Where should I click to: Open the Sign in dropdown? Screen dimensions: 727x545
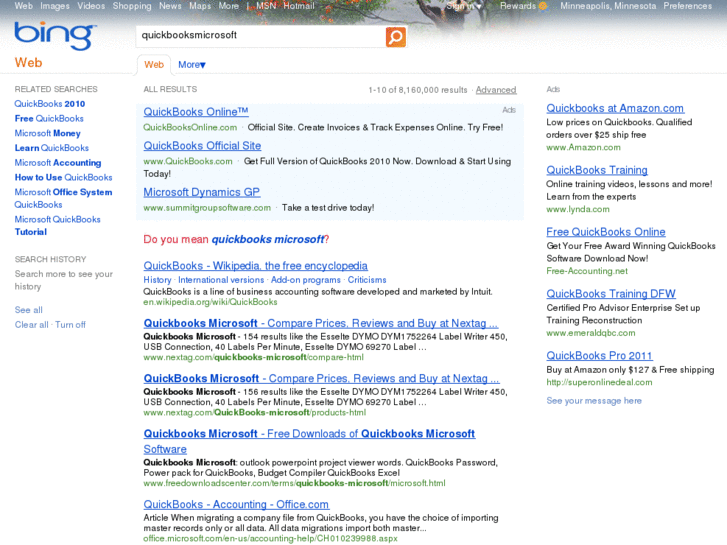464,6
